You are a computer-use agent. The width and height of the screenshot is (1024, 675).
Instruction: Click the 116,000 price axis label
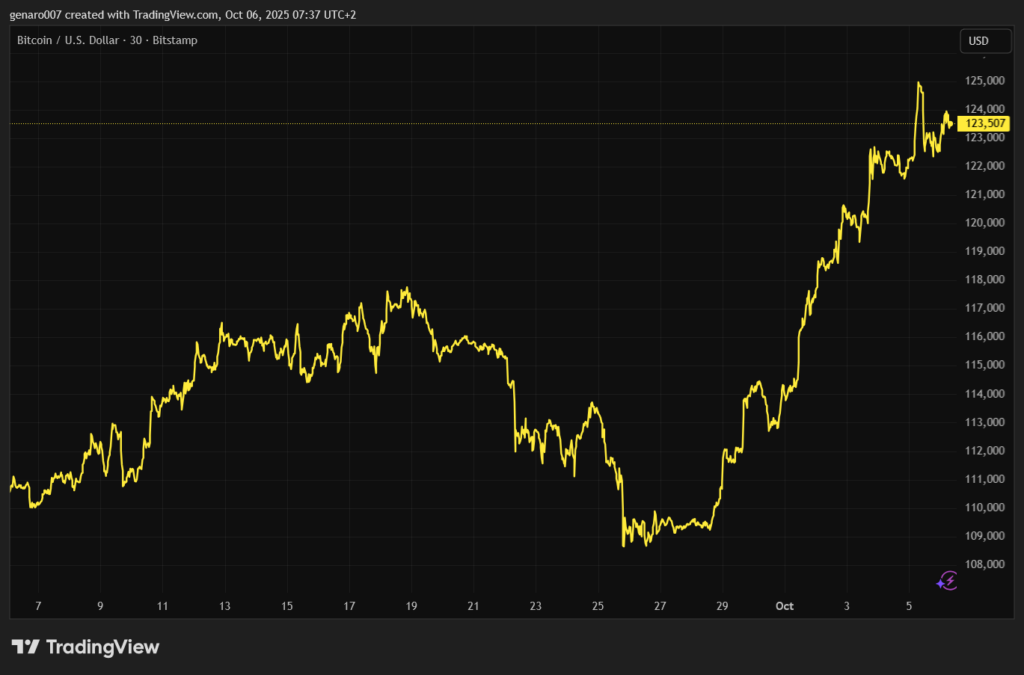985,337
